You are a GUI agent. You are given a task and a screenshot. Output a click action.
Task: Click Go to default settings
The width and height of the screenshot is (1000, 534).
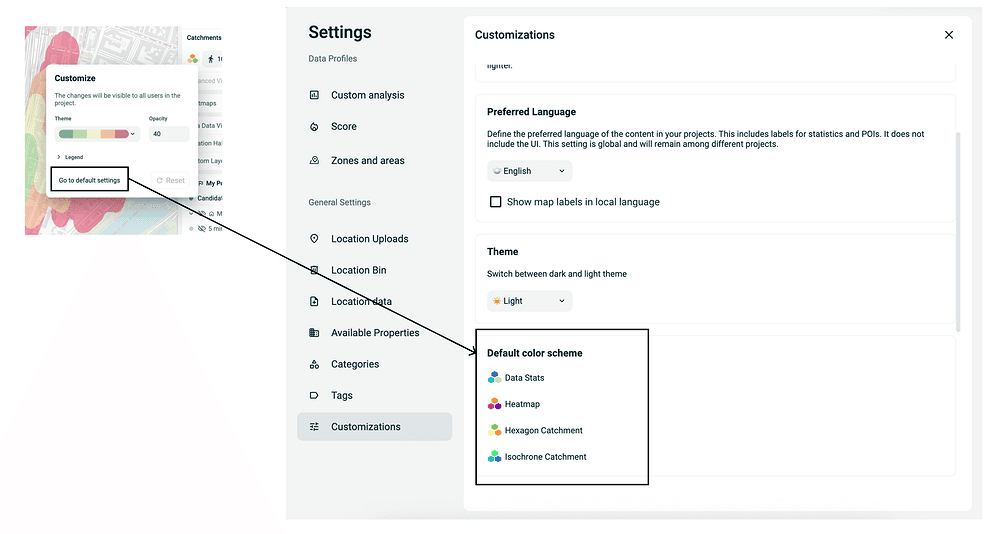89,181
